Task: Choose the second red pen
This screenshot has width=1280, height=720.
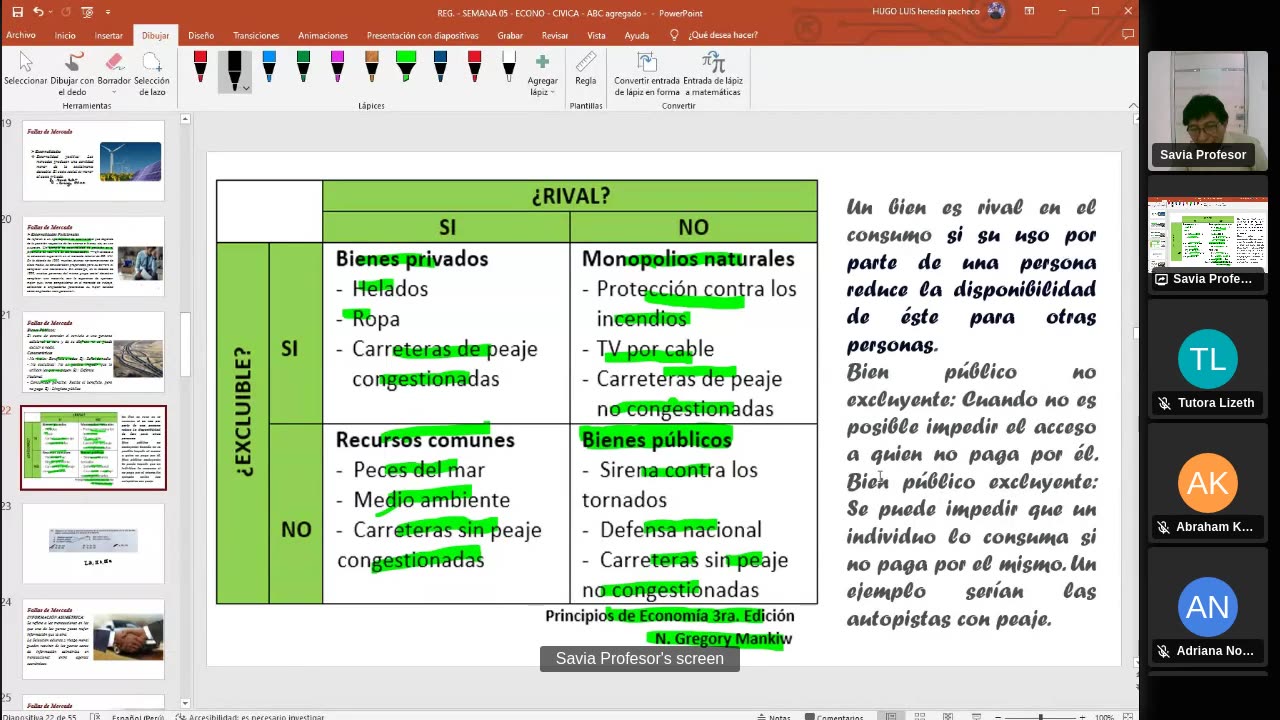Action: click(474, 67)
